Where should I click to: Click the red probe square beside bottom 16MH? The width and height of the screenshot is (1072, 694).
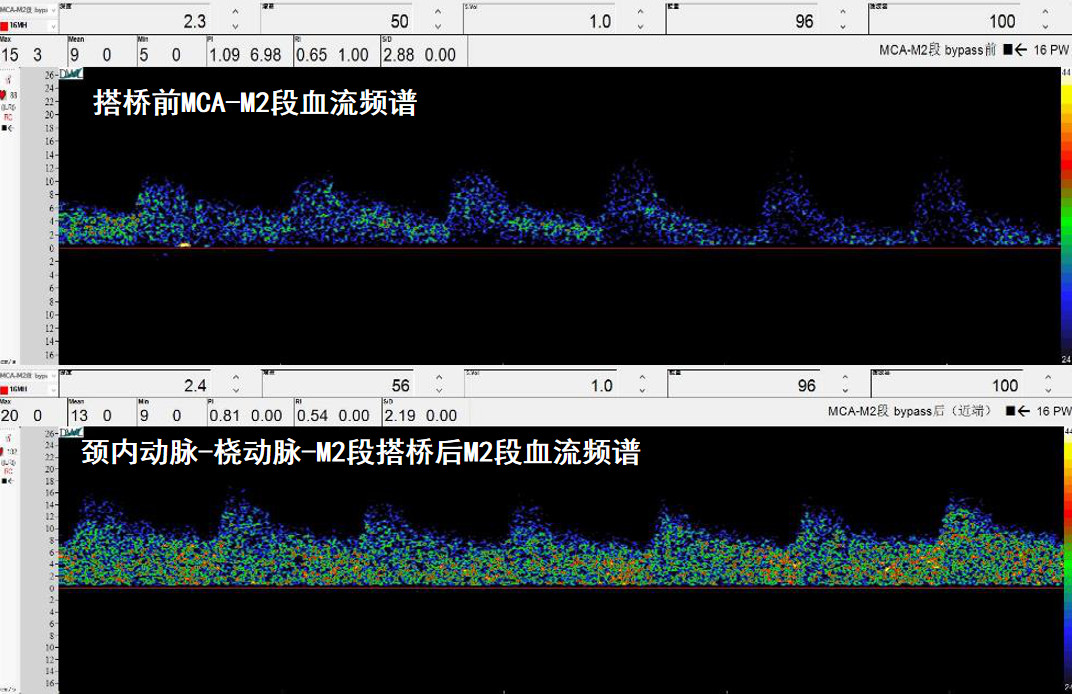(x=4, y=389)
